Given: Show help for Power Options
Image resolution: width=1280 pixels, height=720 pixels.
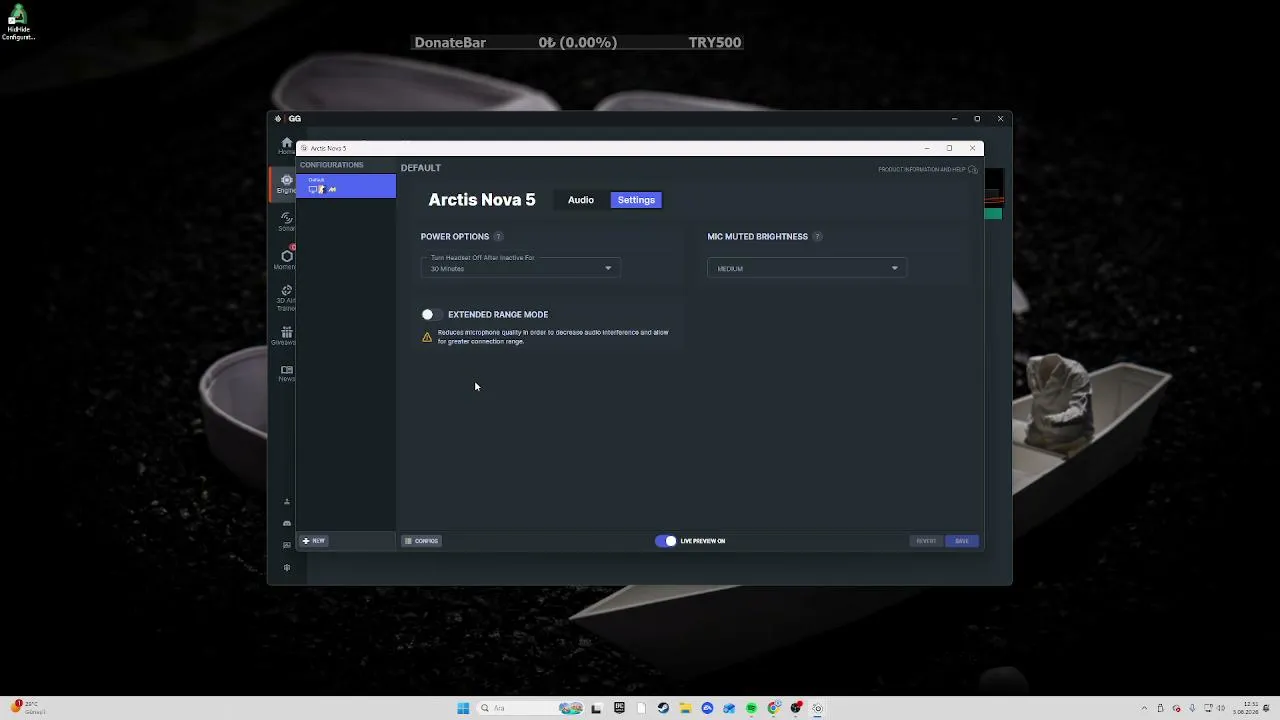Looking at the screenshot, I should pyautogui.click(x=498, y=237).
